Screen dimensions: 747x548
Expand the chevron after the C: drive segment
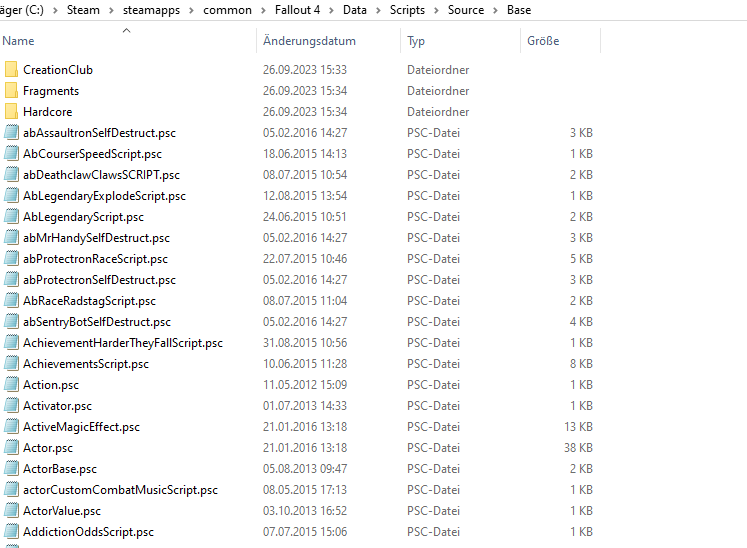pos(55,10)
